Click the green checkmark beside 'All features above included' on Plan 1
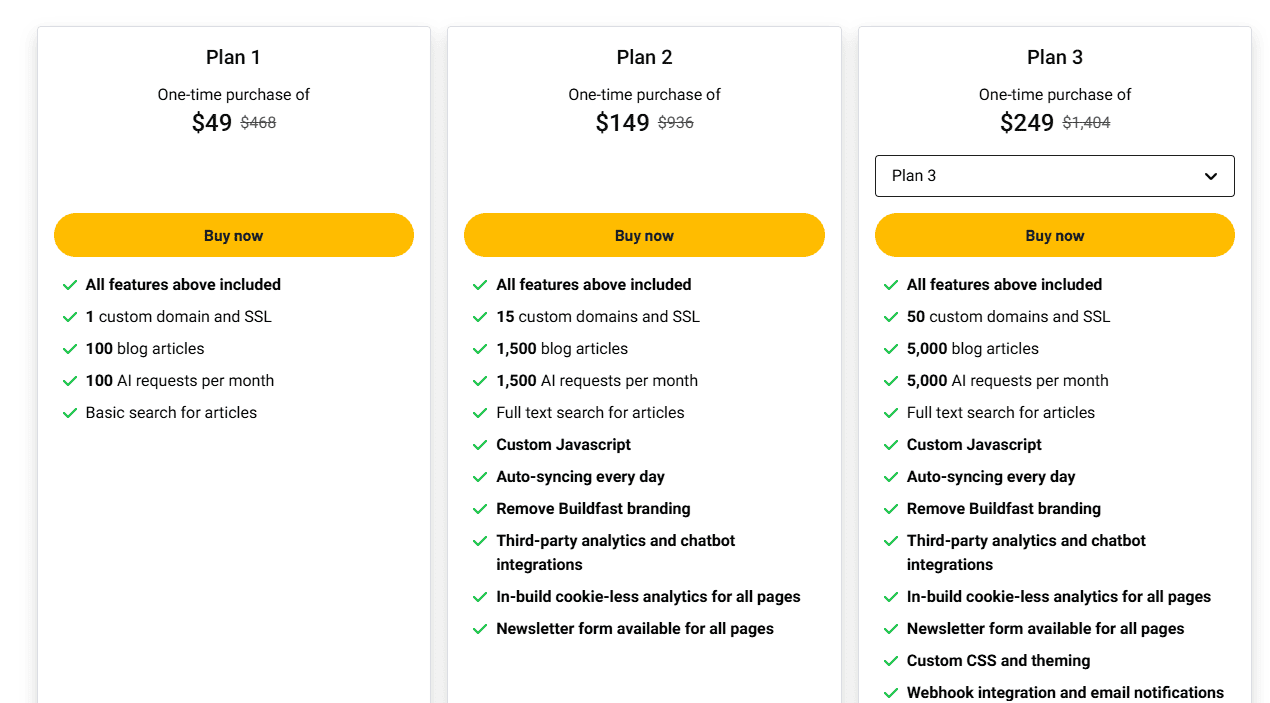The height and width of the screenshot is (703, 1270). pos(70,285)
